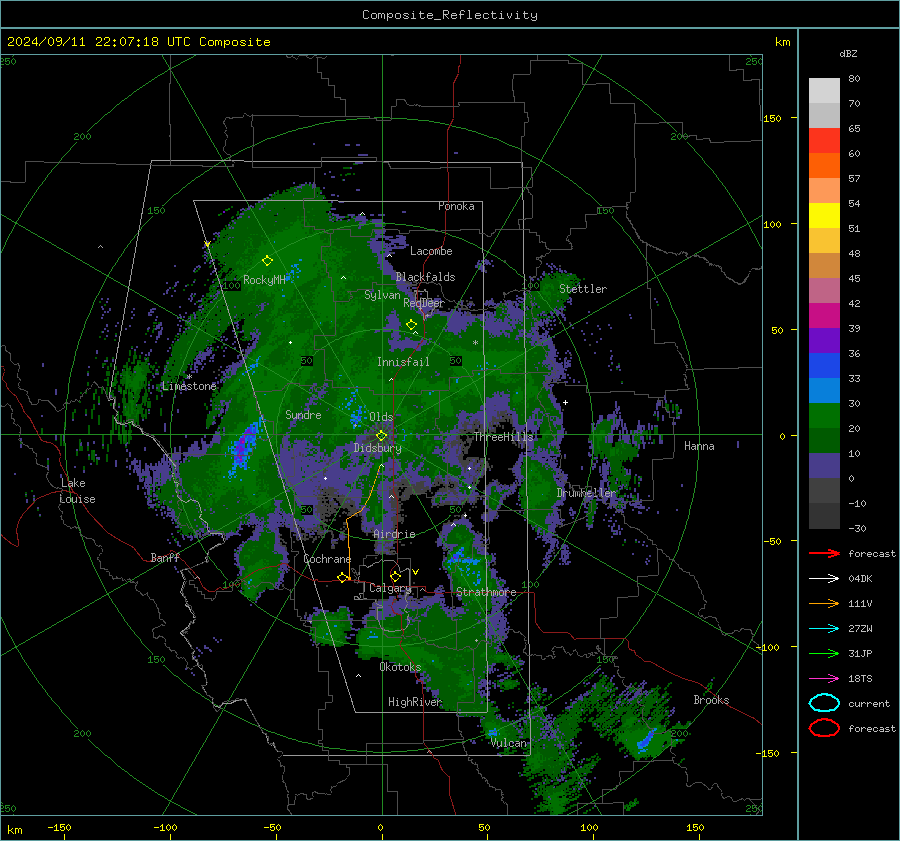Viewport: 900px width, 841px height.
Task: Click the Olds town label
Action: coord(381,417)
